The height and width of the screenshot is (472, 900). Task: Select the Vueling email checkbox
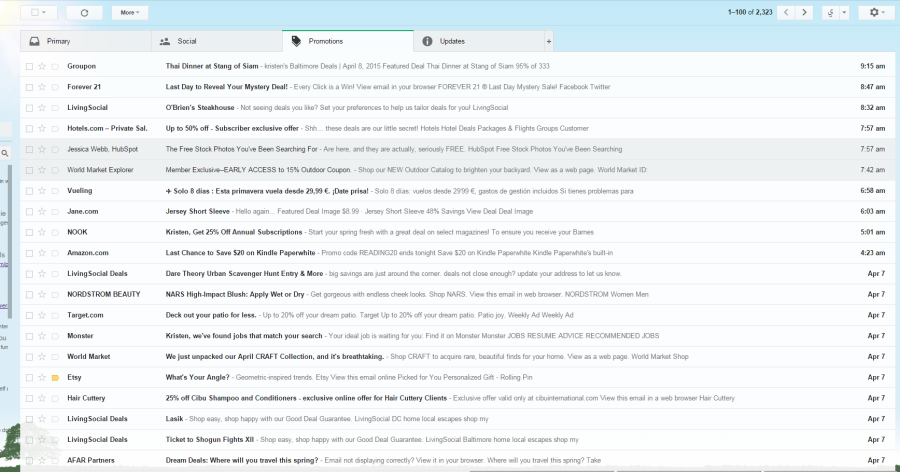pos(29,191)
